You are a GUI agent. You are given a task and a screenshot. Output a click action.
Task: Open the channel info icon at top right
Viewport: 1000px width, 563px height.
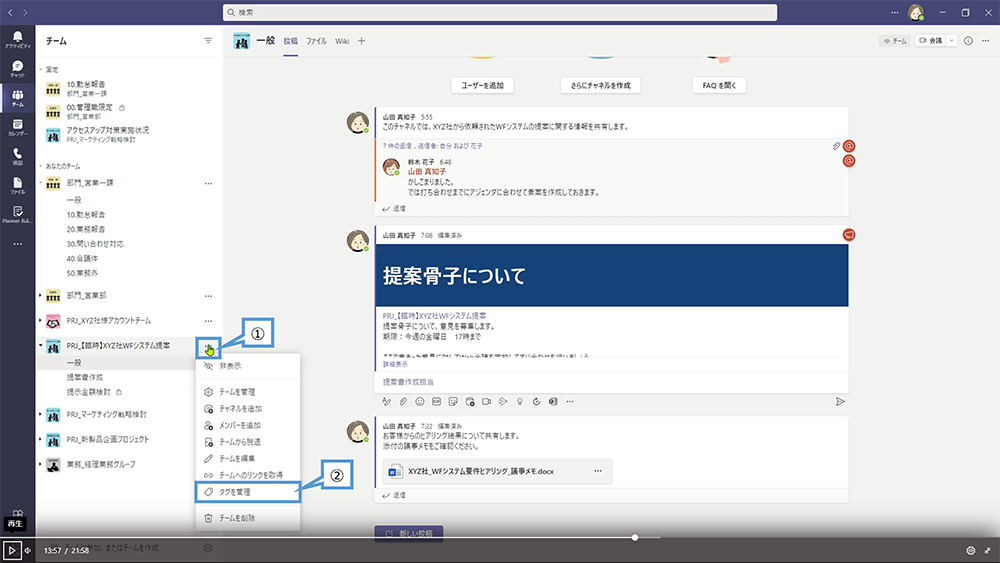[x=968, y=41]
